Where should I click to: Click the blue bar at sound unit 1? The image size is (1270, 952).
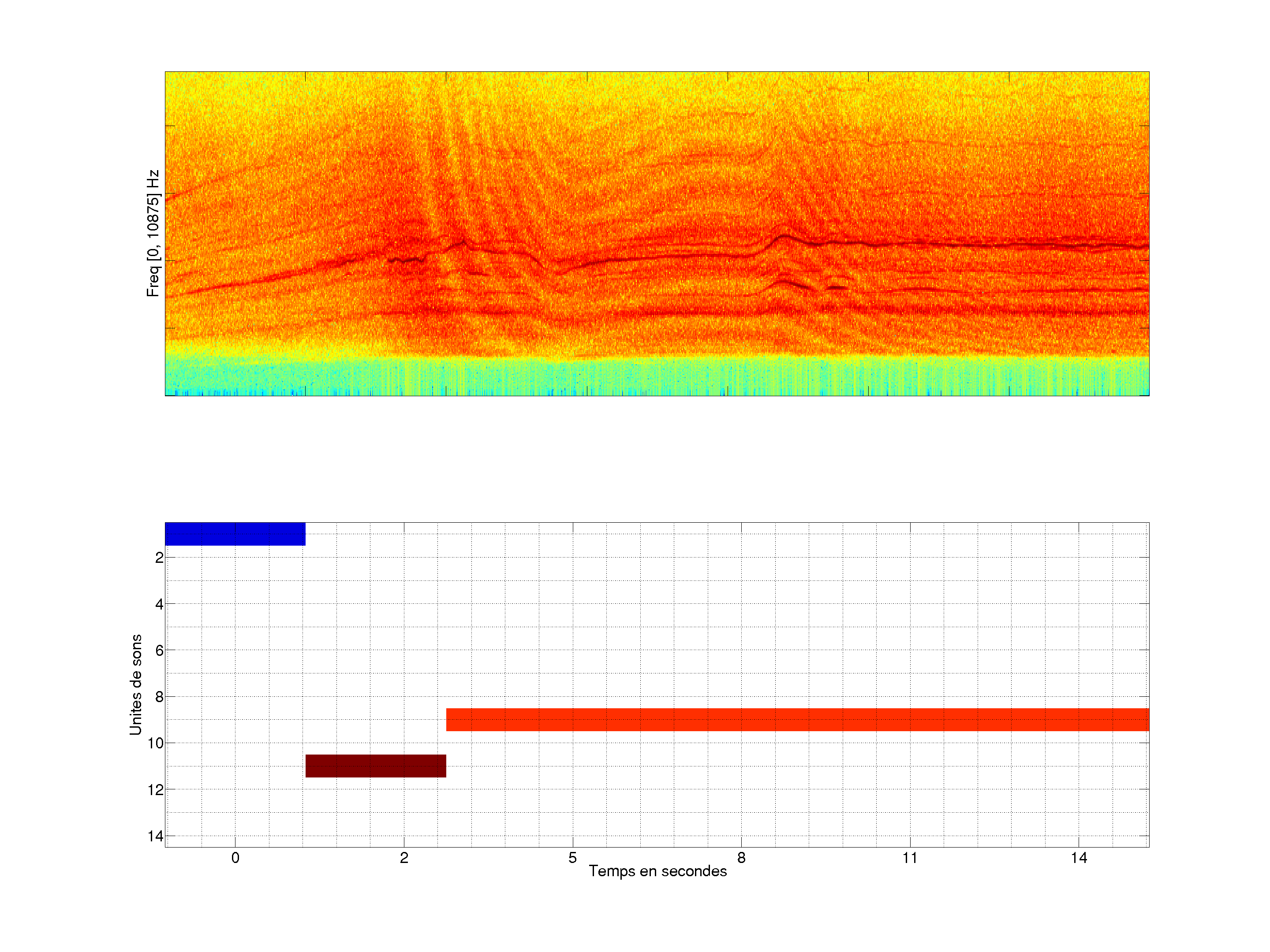[235, 534]
